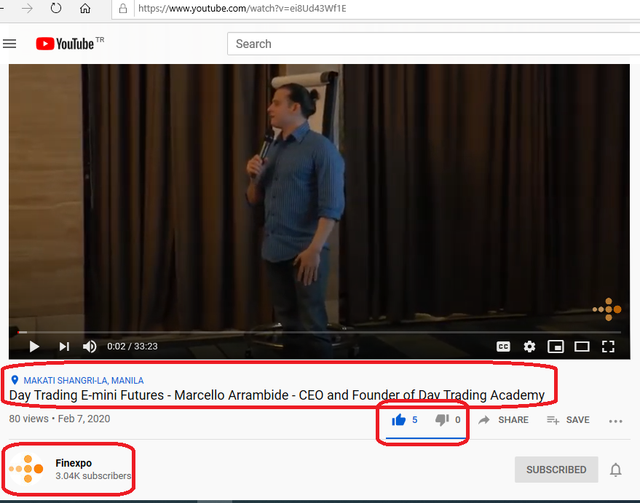Open video settings gear

[x=529, y=347]
